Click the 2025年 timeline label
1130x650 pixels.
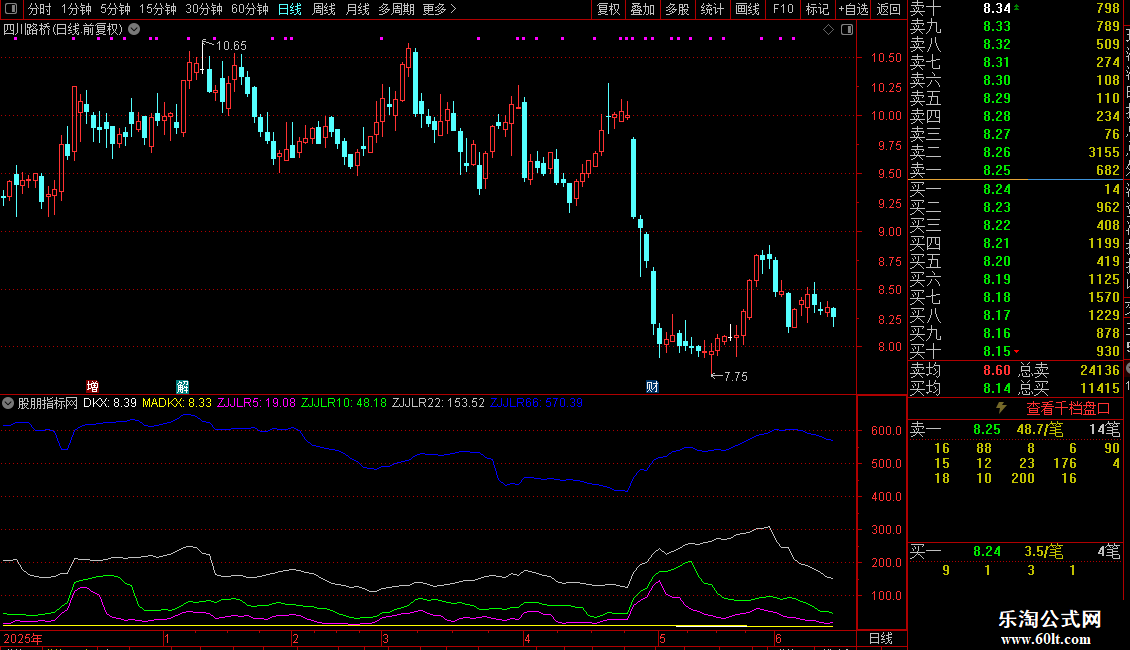pyautogui.click(x=23, y=638)
